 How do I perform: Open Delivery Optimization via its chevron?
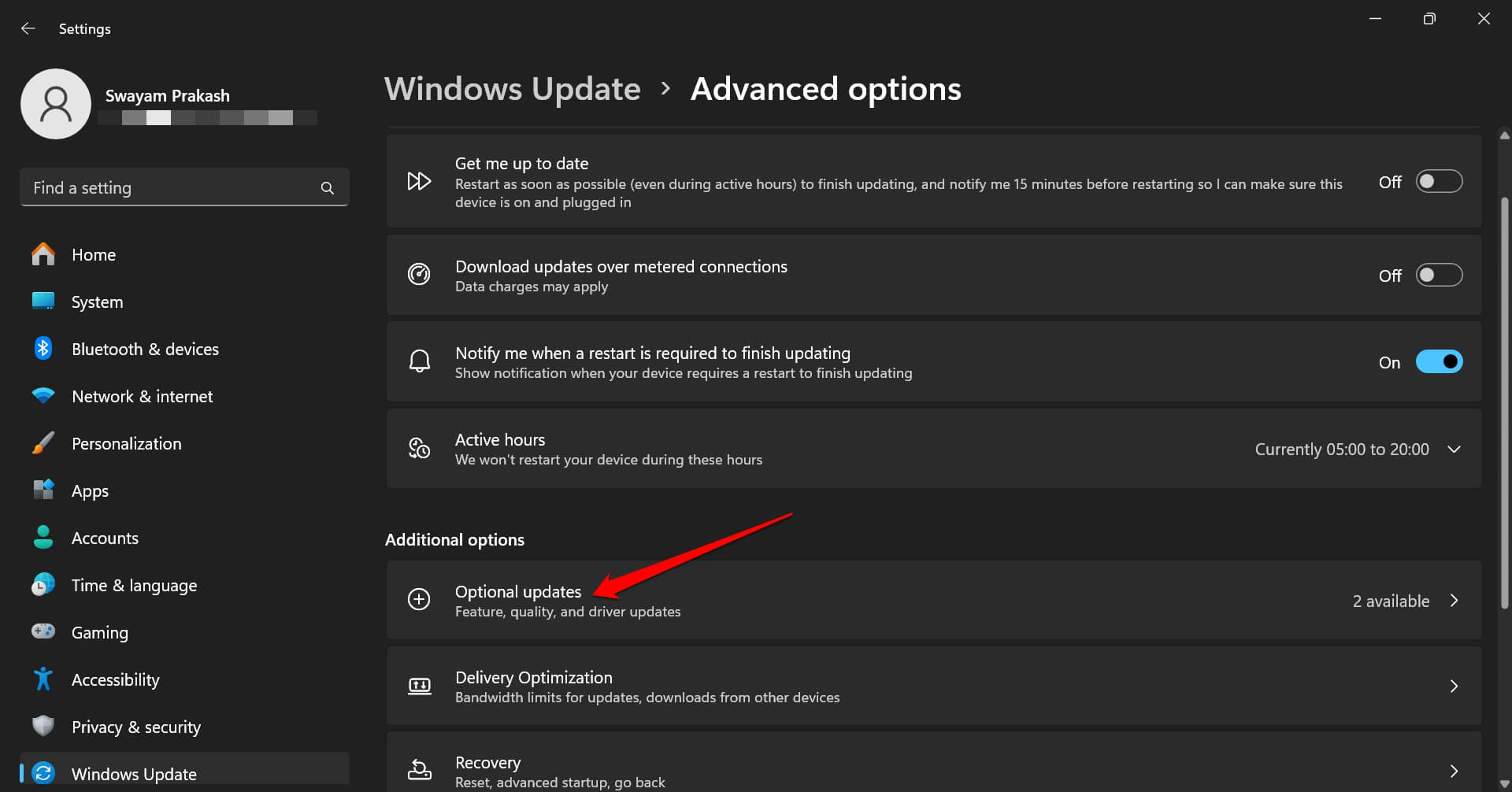(x=1454, y=687)
